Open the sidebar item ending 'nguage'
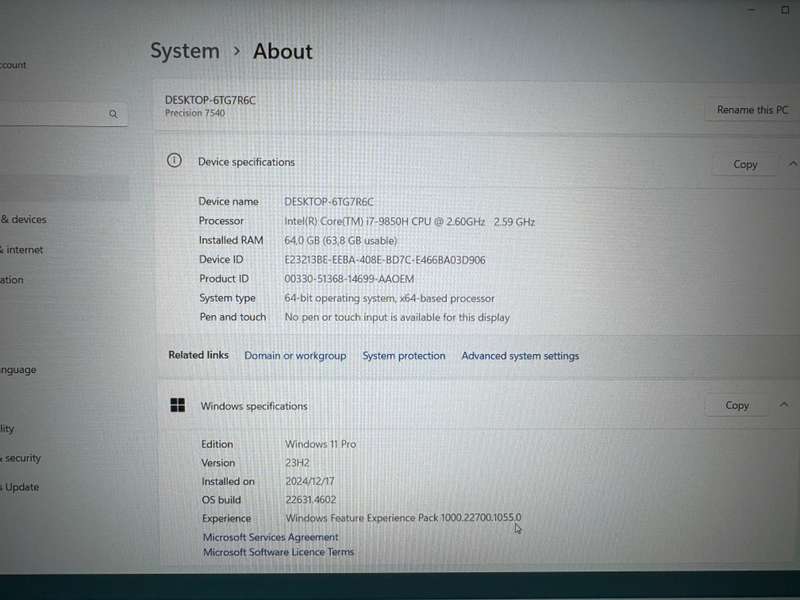Viewport: 800px width, 600px height. 18,369
